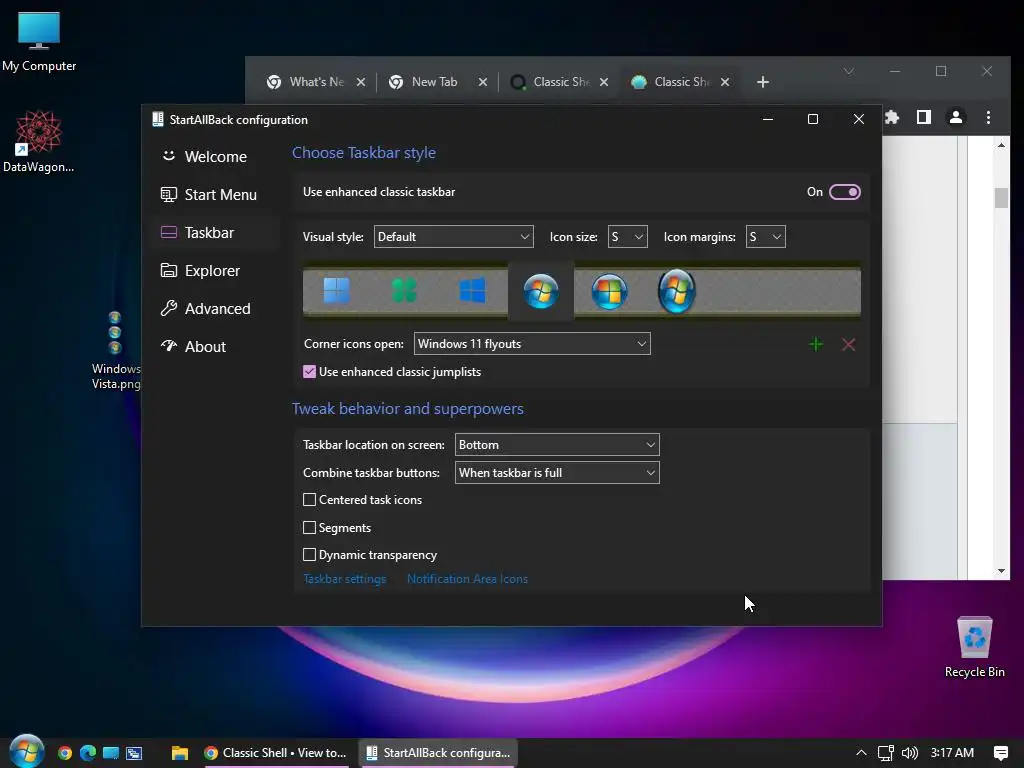Click Show Desktop icon in quick launch
1024x768 pixels.
click(111, 753)
